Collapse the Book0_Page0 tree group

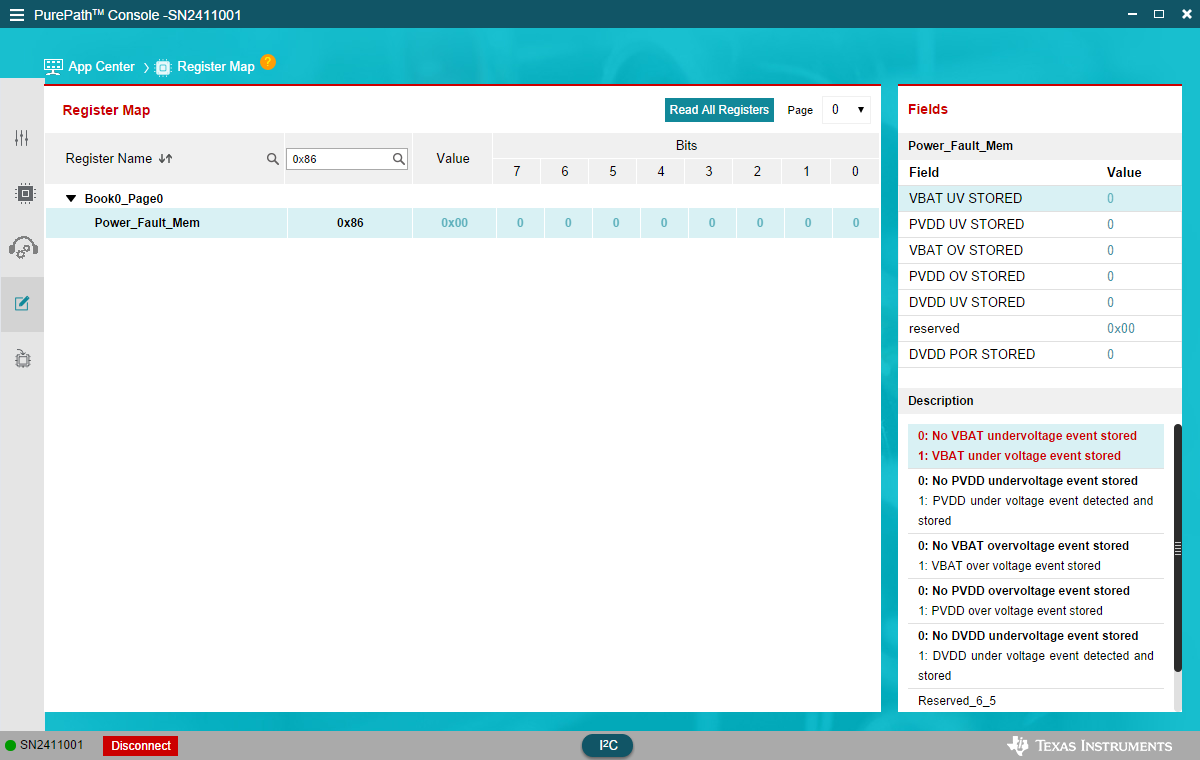71,199
